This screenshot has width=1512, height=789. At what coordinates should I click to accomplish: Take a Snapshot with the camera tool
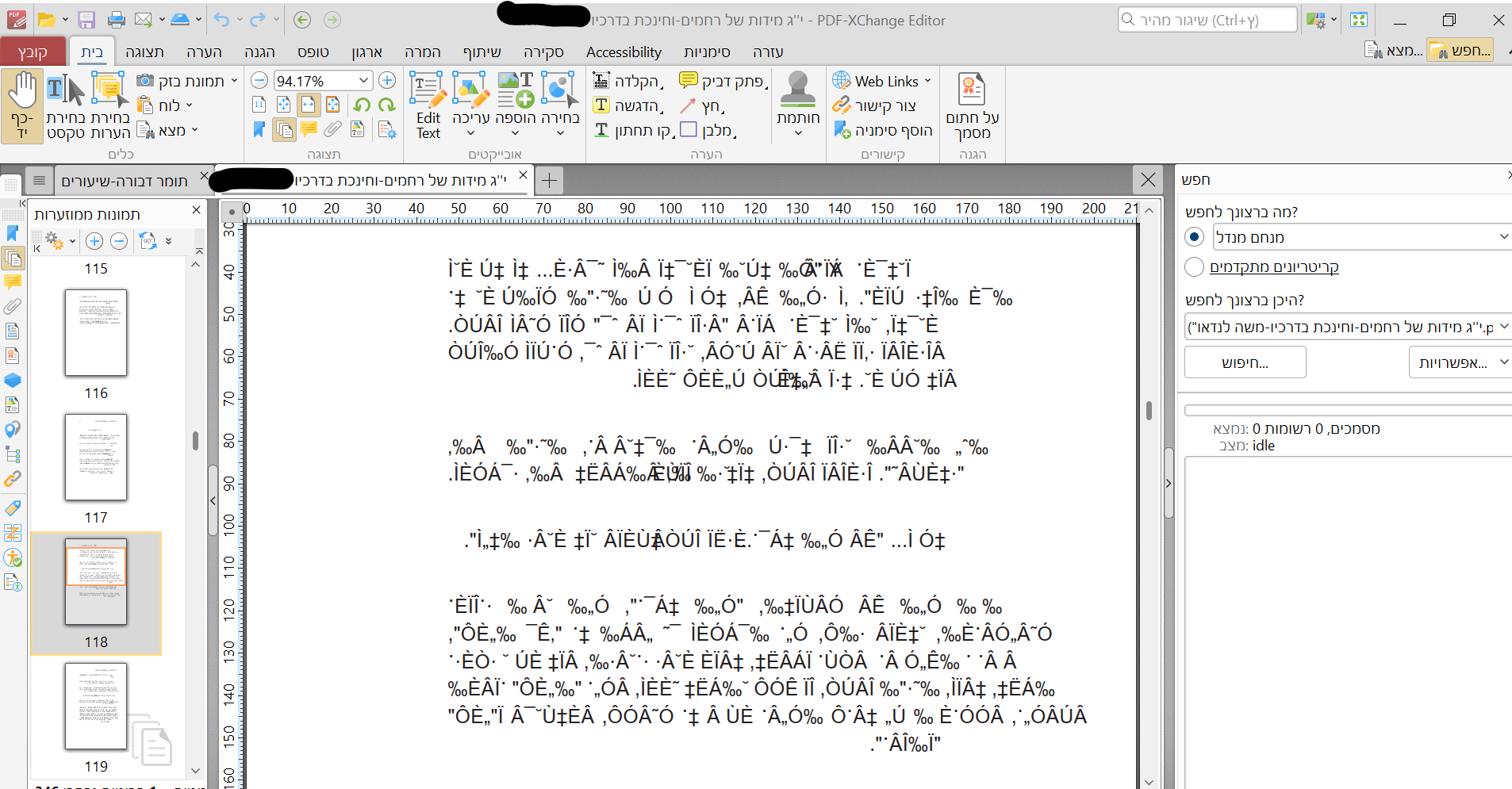click(x=181, y=81)
